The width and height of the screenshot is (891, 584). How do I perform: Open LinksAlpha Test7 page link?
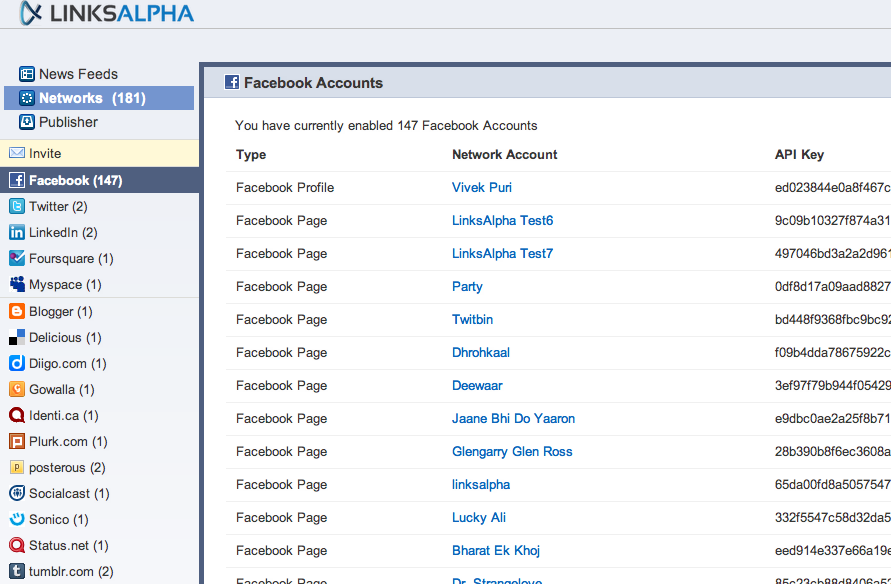[502, 253]
